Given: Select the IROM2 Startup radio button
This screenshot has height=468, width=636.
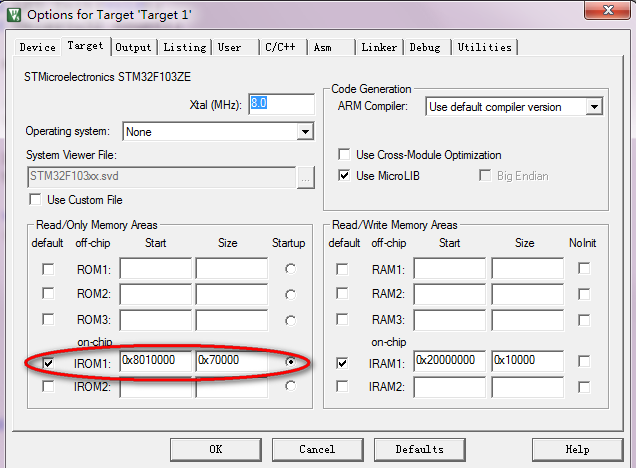Looking at the screenshot, I should tap(290, 386).
